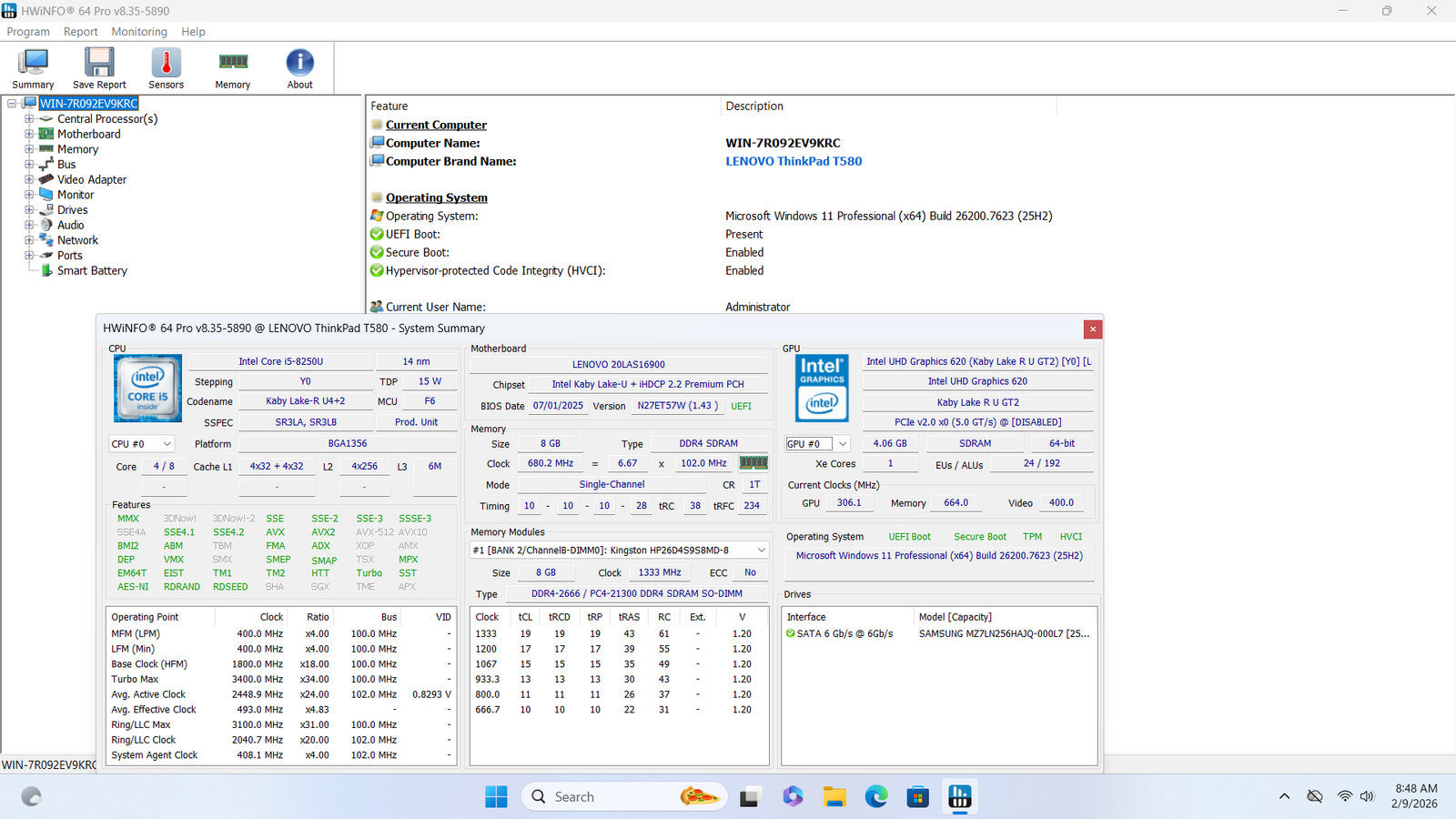Click the Intel Core i5 logo
Screen dimensions: 1456x819
click(x=147, y=388)
